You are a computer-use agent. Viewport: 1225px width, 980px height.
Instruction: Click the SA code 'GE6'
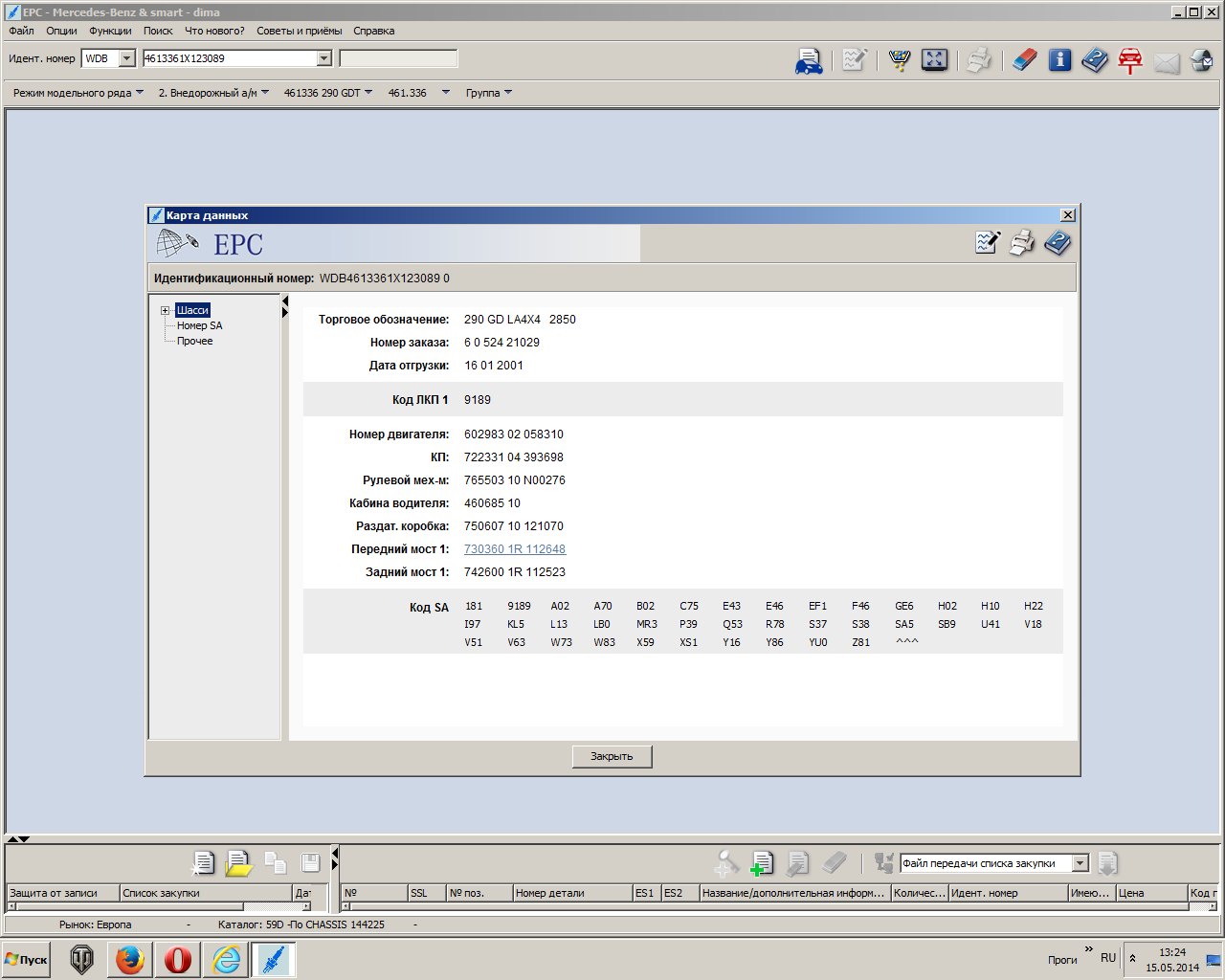(904, 606)
